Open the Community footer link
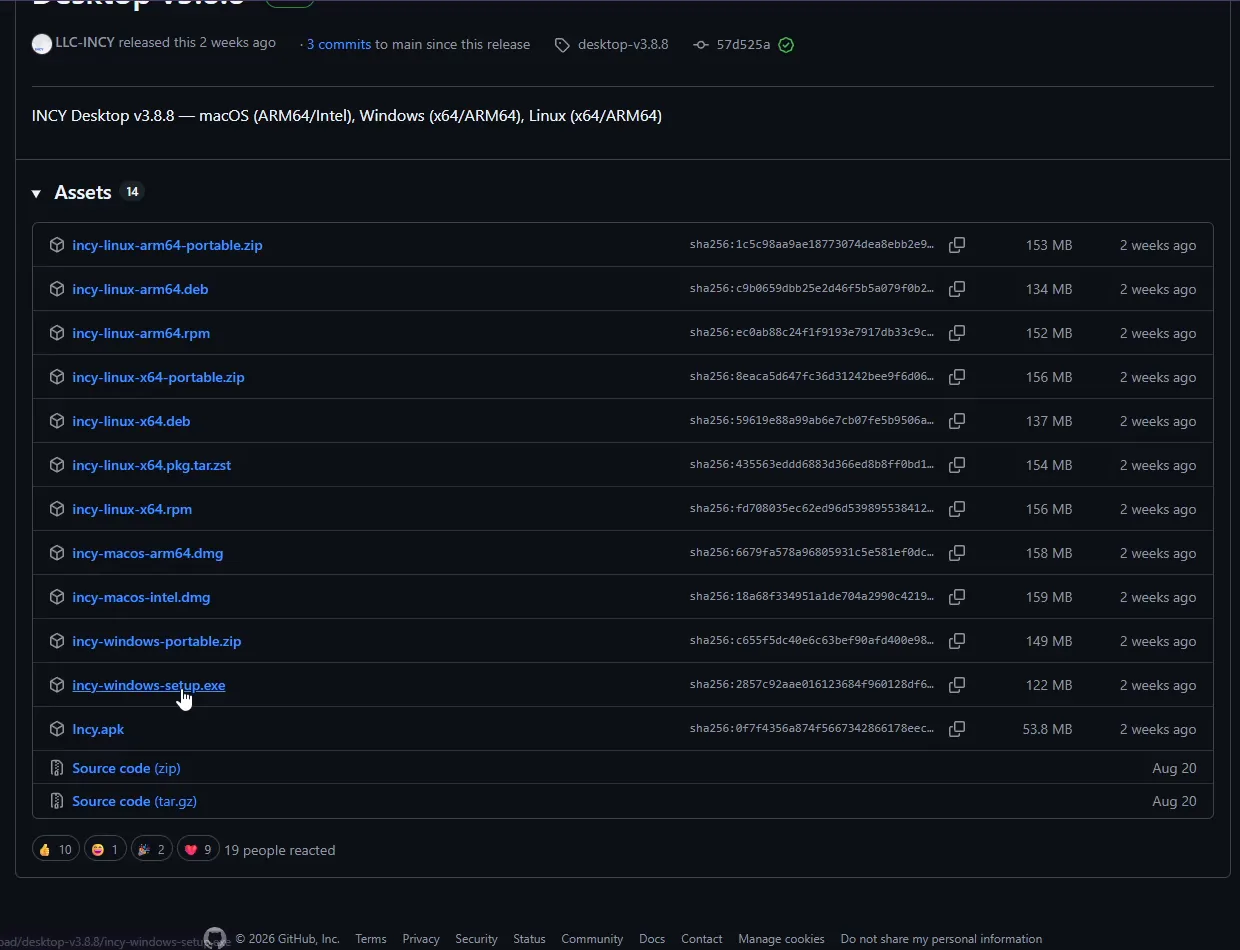The height and width of the screenshot is (950, 1240). pyautogui.click(x=592, y=939)
